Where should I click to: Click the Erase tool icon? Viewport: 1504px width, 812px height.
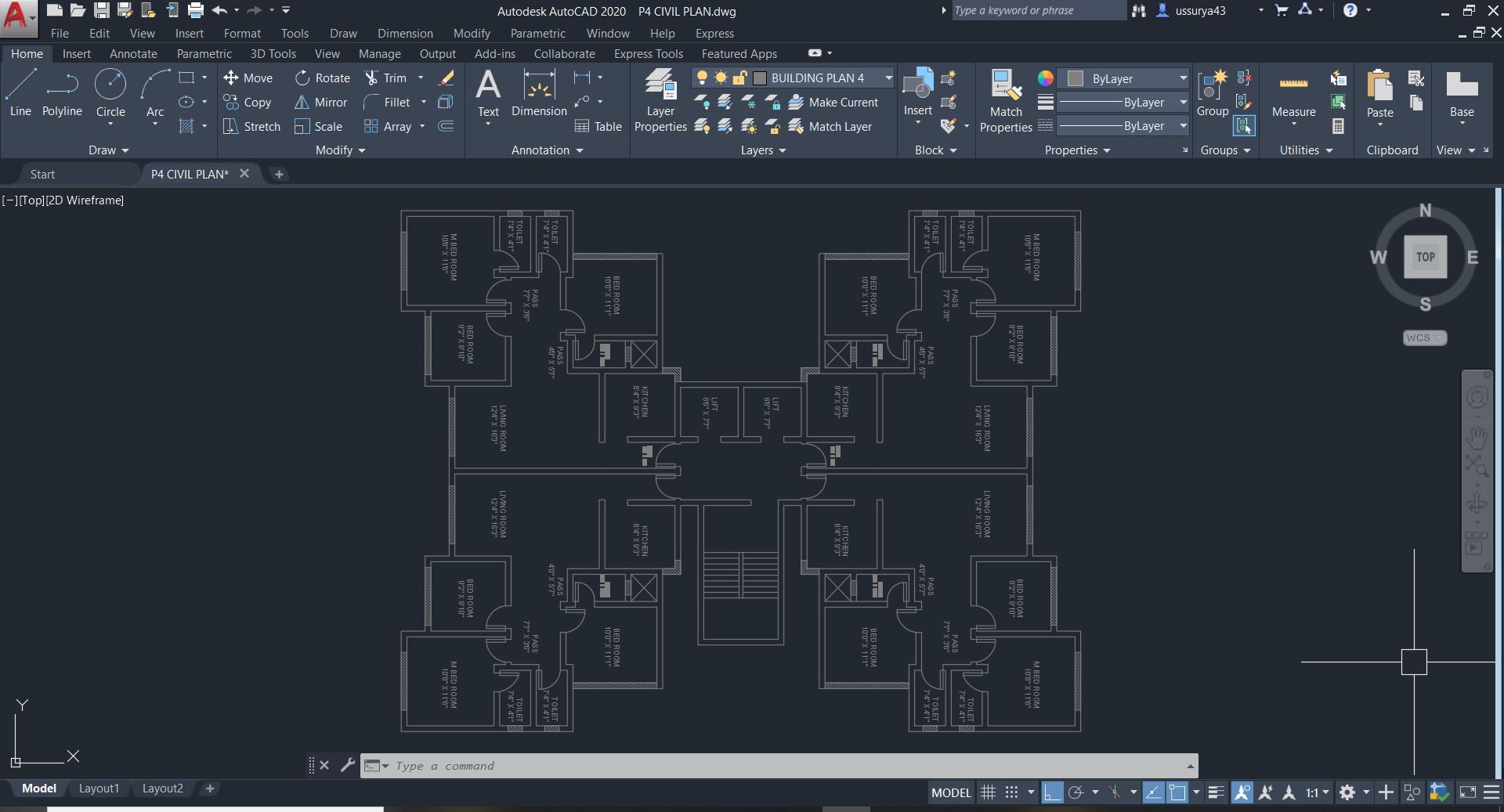pyautogui.click(x=446, y=78)
